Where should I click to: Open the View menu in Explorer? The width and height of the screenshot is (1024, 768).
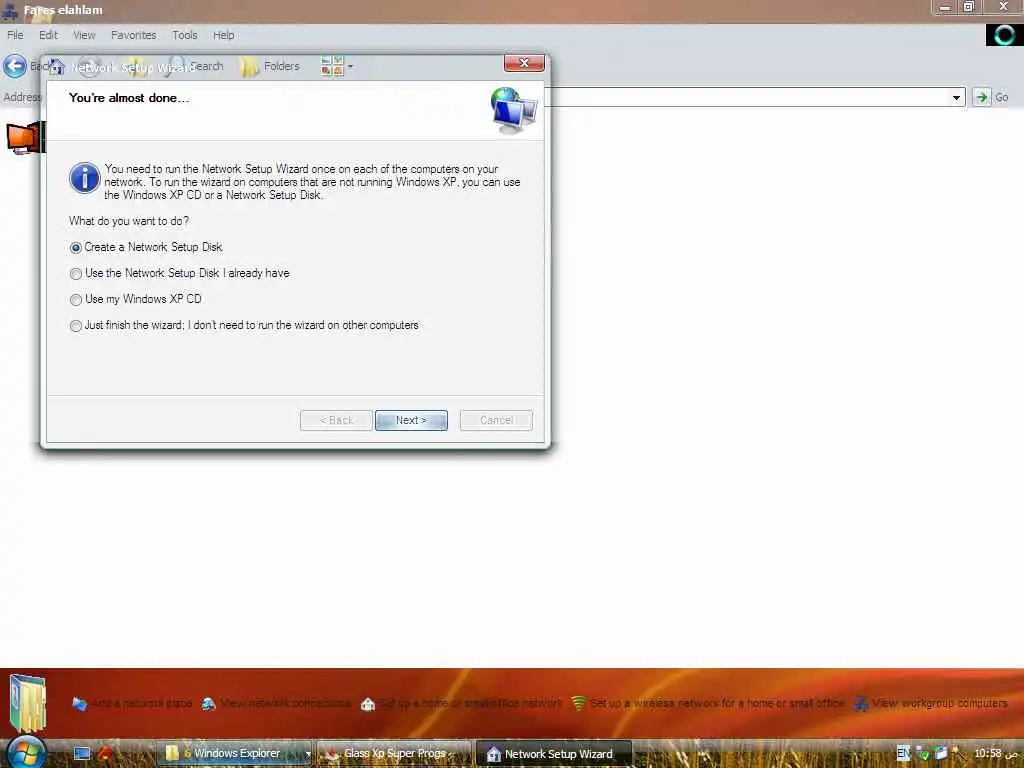(x=84, y=35)
